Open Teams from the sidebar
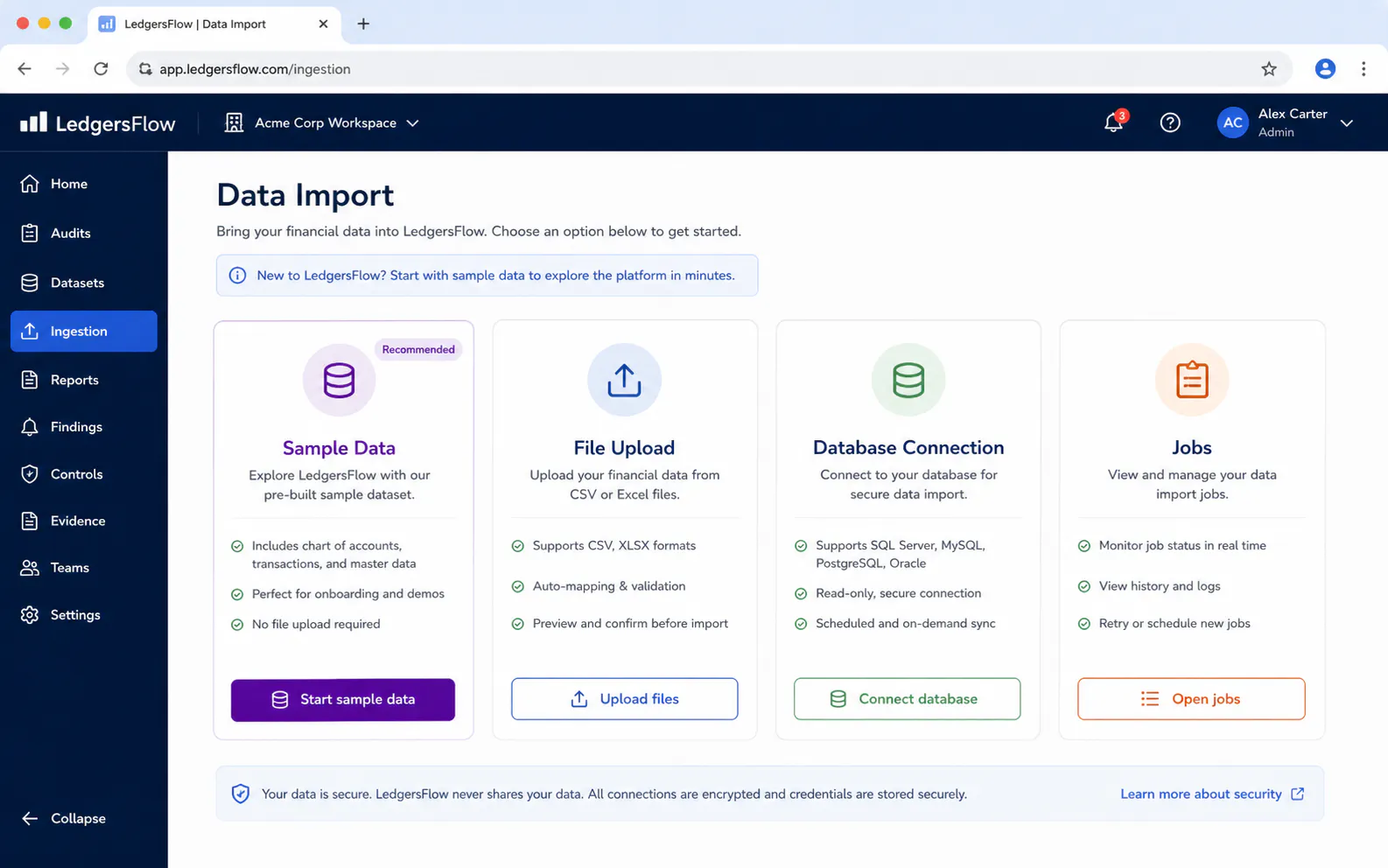 click(84, 568)
